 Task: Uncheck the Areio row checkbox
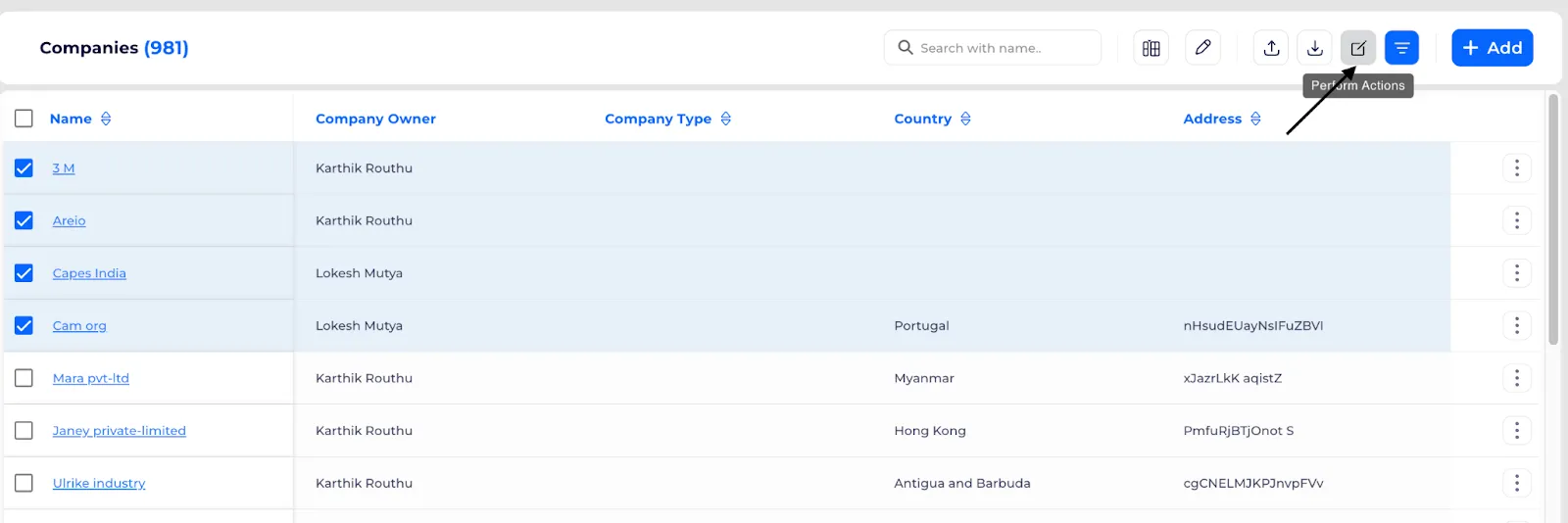[24, 220]
